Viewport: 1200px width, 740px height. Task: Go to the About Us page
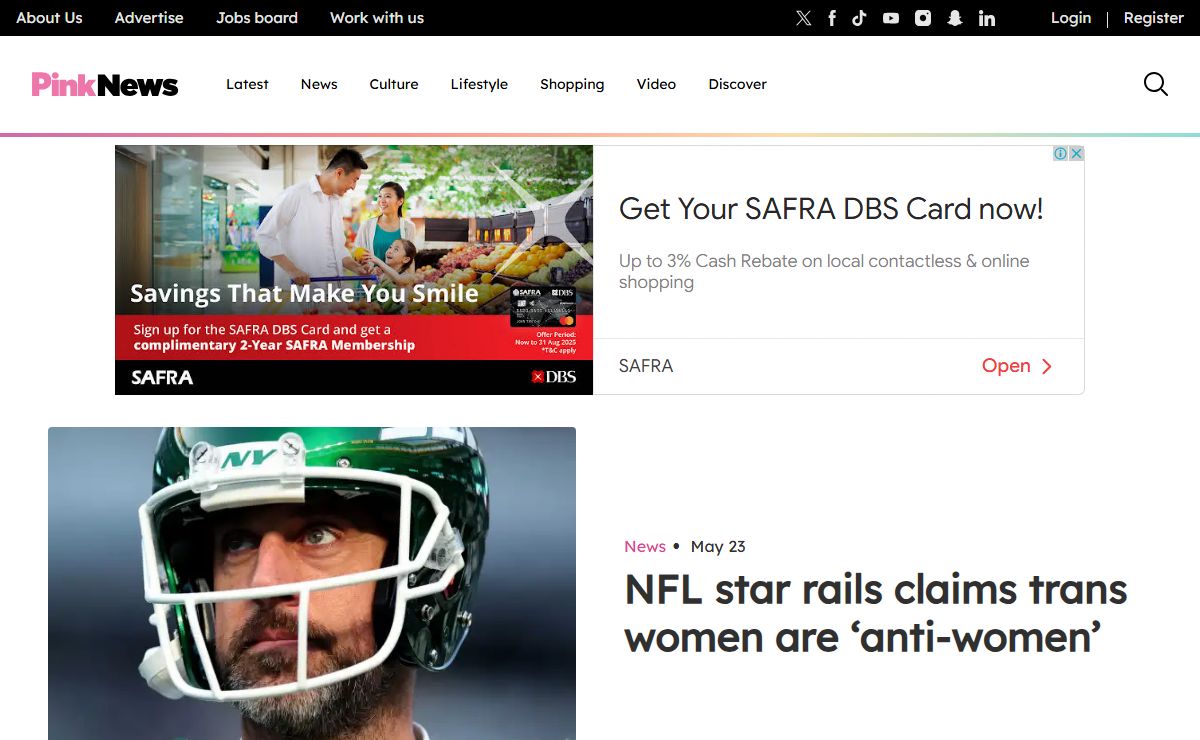[x=49, y=18]
